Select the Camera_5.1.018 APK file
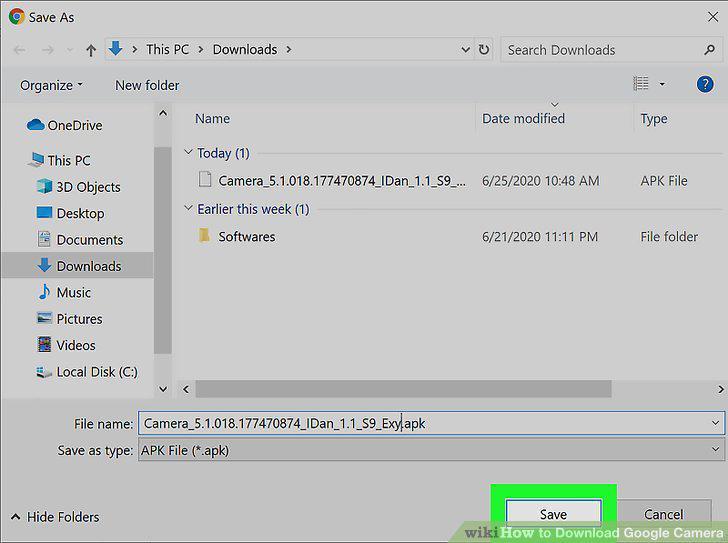 (342, 181)
